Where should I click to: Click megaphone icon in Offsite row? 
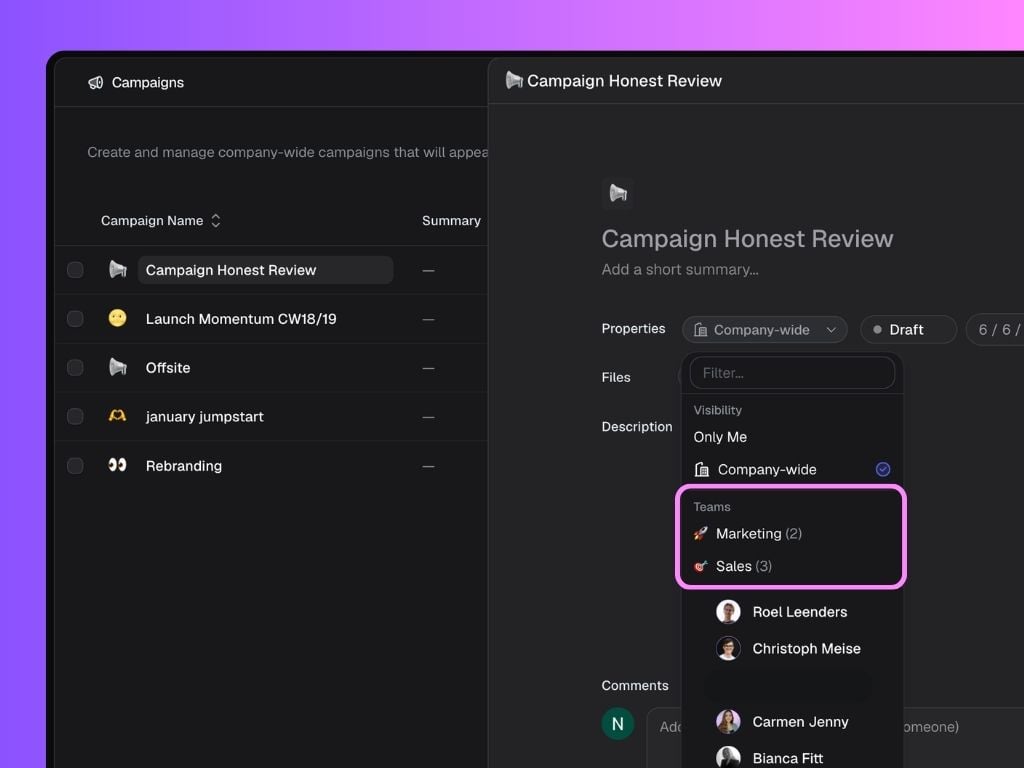(x=118, y=367)
